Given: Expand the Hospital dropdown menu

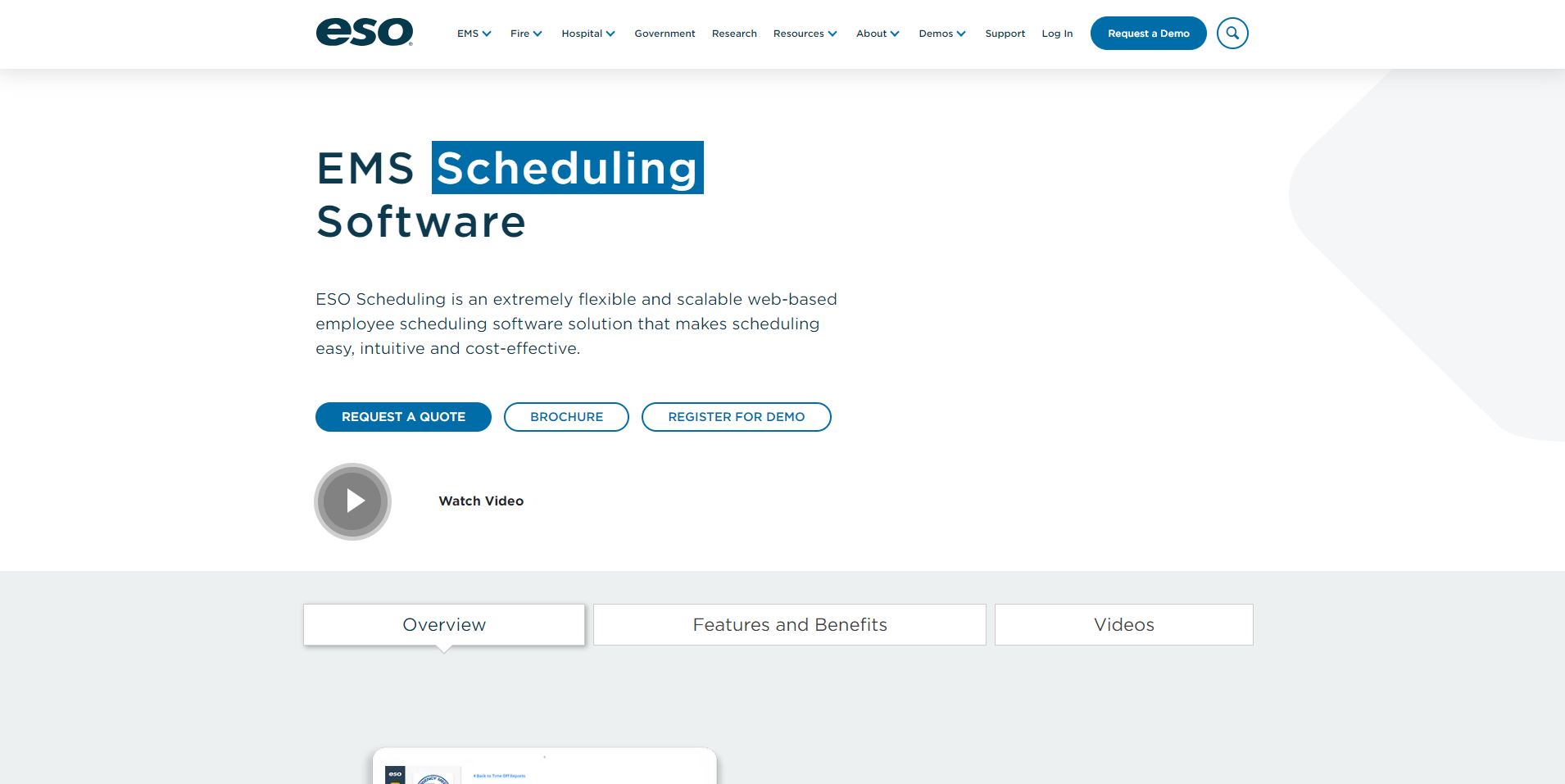Looking at the screenshot, I should [588, 34].
